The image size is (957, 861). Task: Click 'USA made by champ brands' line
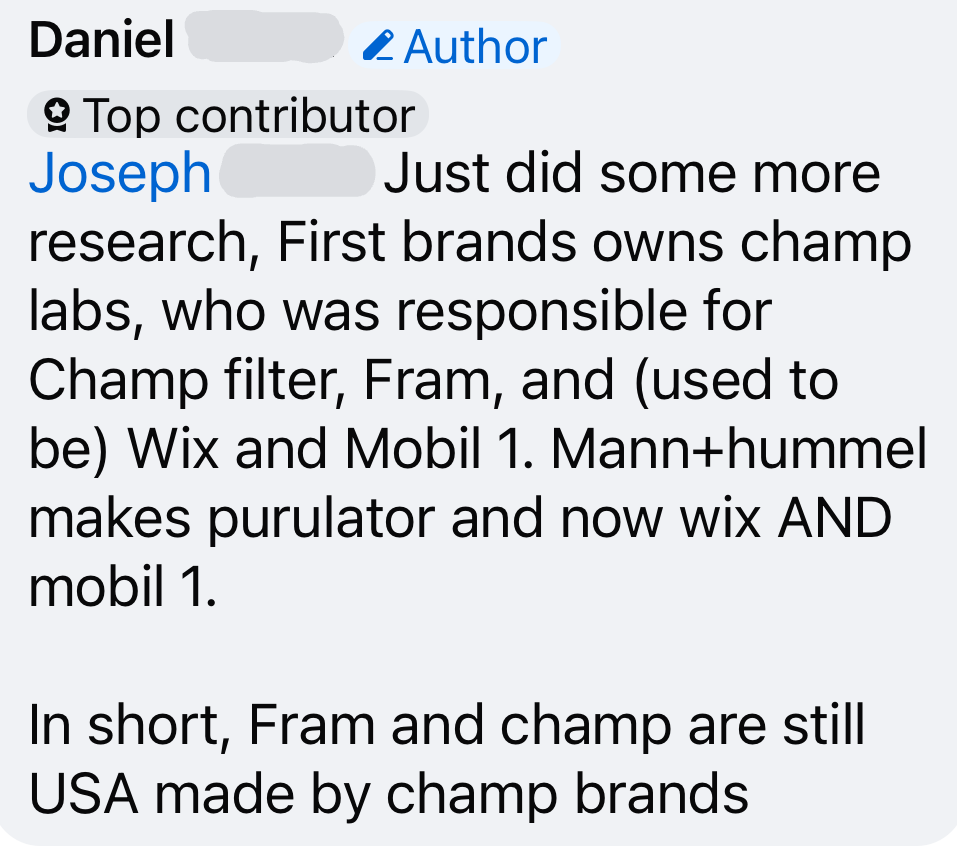(x=389, y=794)
